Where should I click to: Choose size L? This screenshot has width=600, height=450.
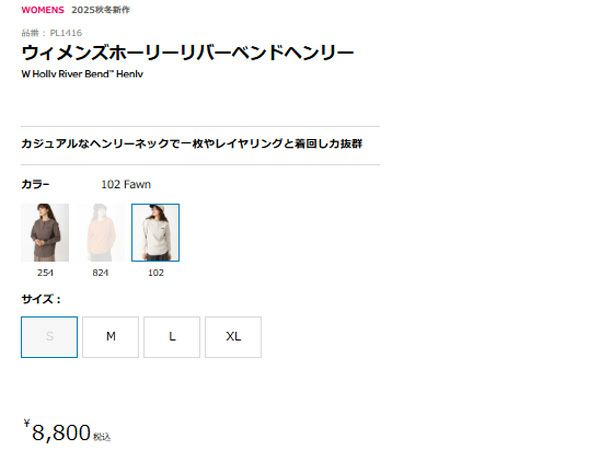(172, 337)
